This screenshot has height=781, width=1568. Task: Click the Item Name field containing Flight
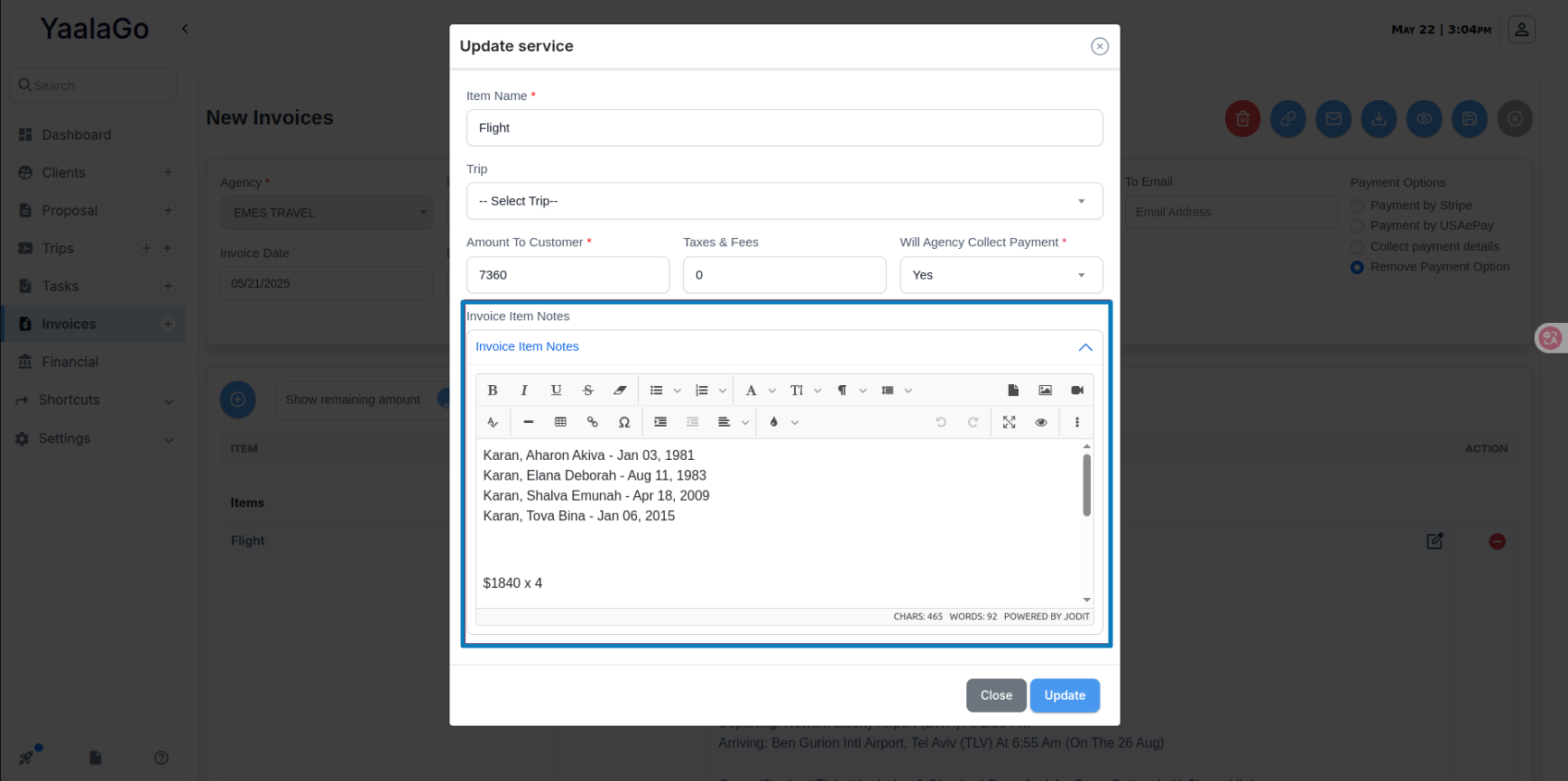(x=784, y=128)
